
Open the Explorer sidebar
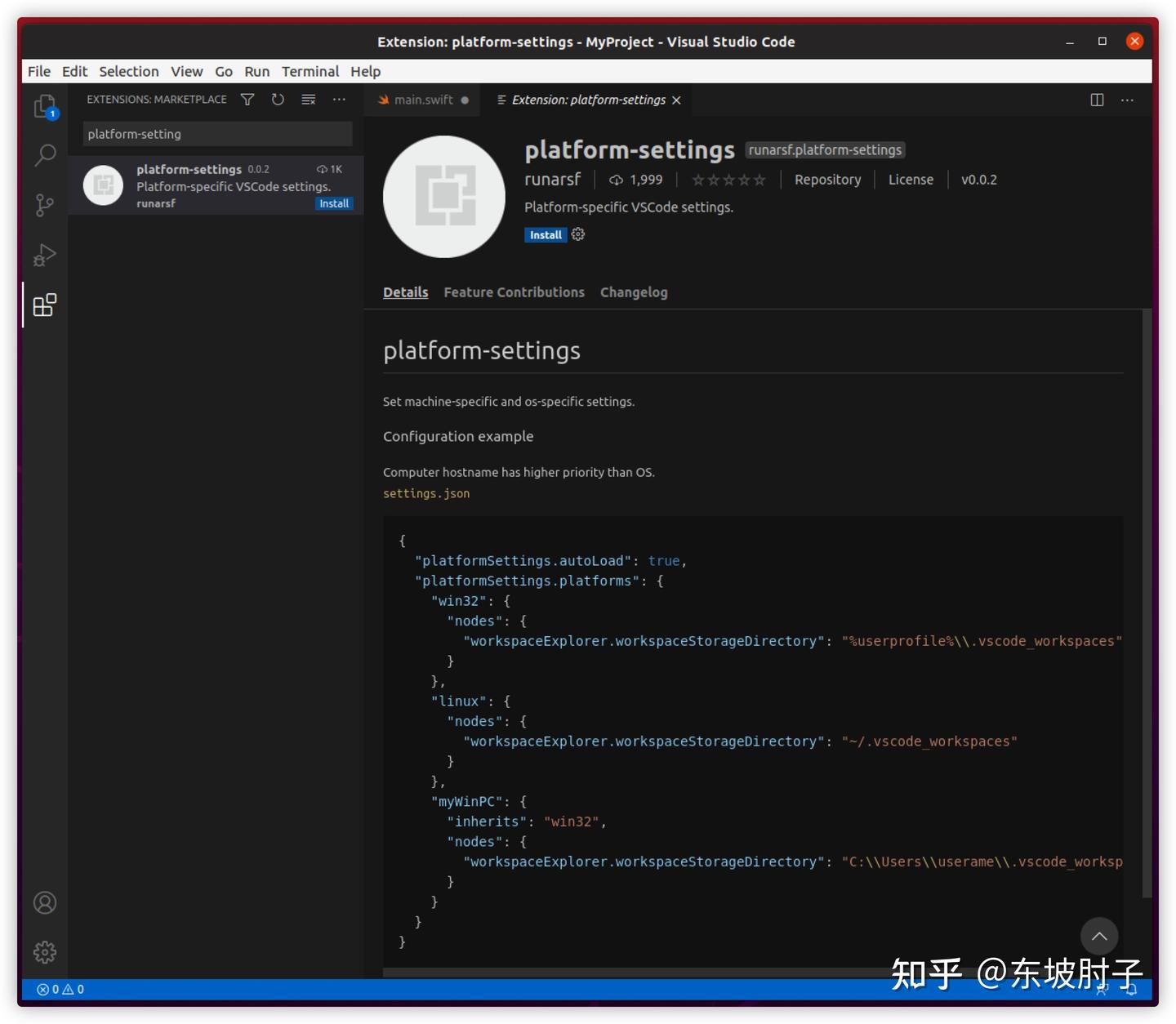coord(44,105)
